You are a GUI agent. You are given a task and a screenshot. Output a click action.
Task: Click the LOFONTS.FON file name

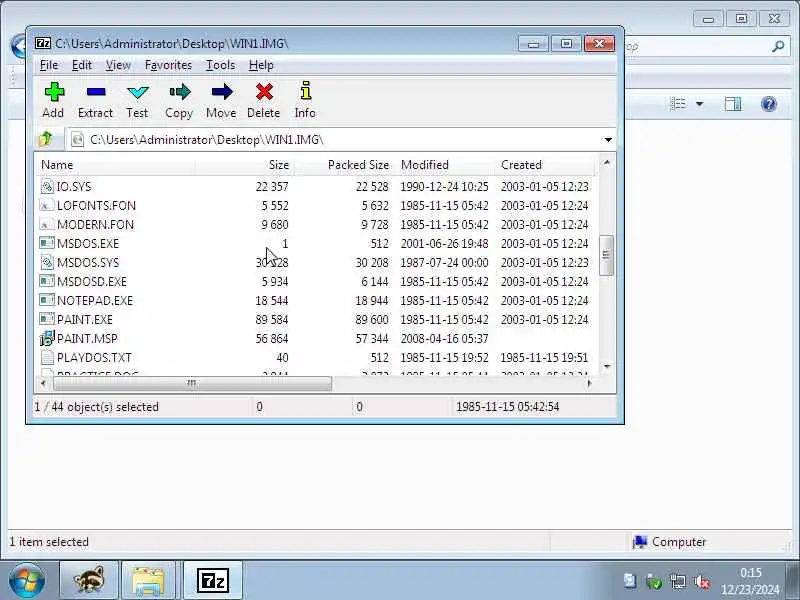click(x=96, y=206)
